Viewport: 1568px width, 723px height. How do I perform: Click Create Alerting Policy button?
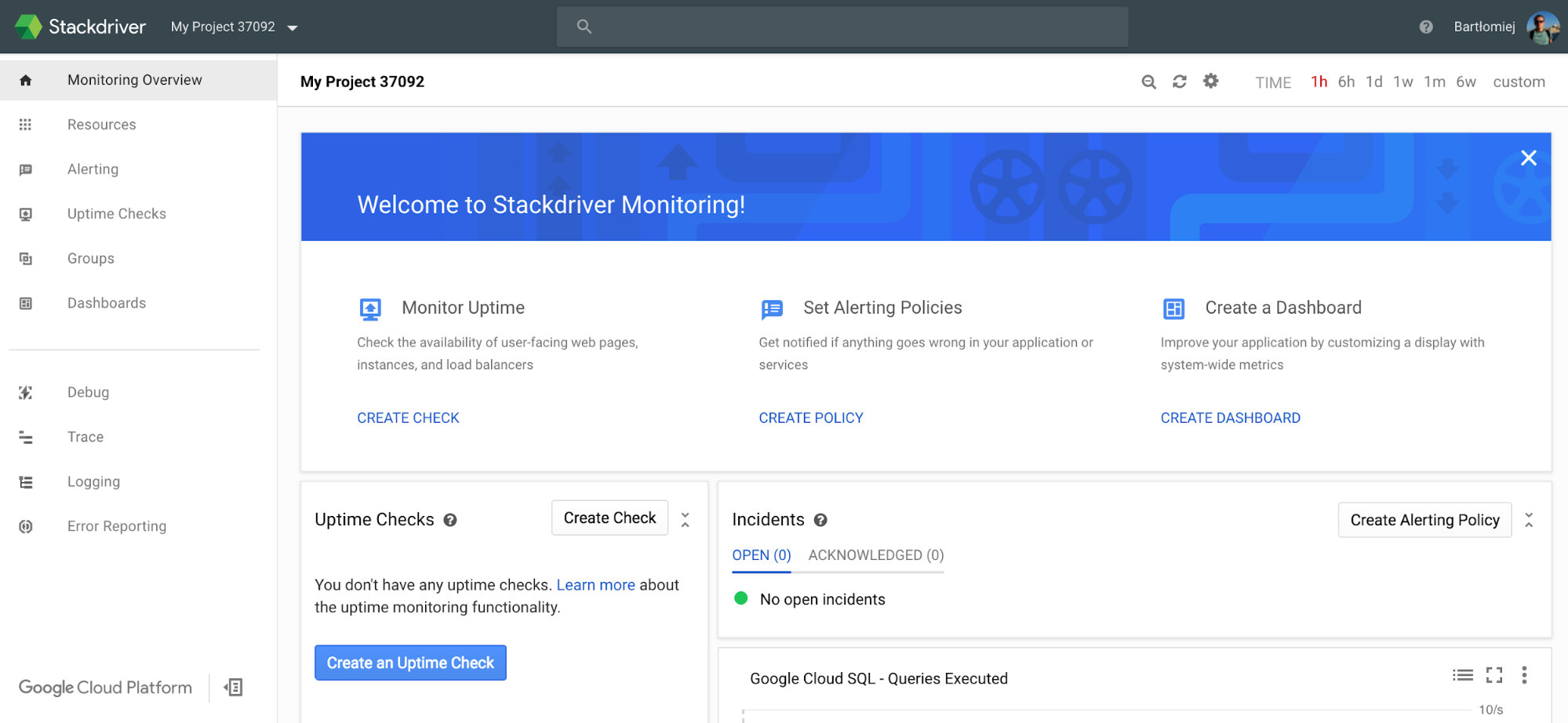click(1424, 520)
